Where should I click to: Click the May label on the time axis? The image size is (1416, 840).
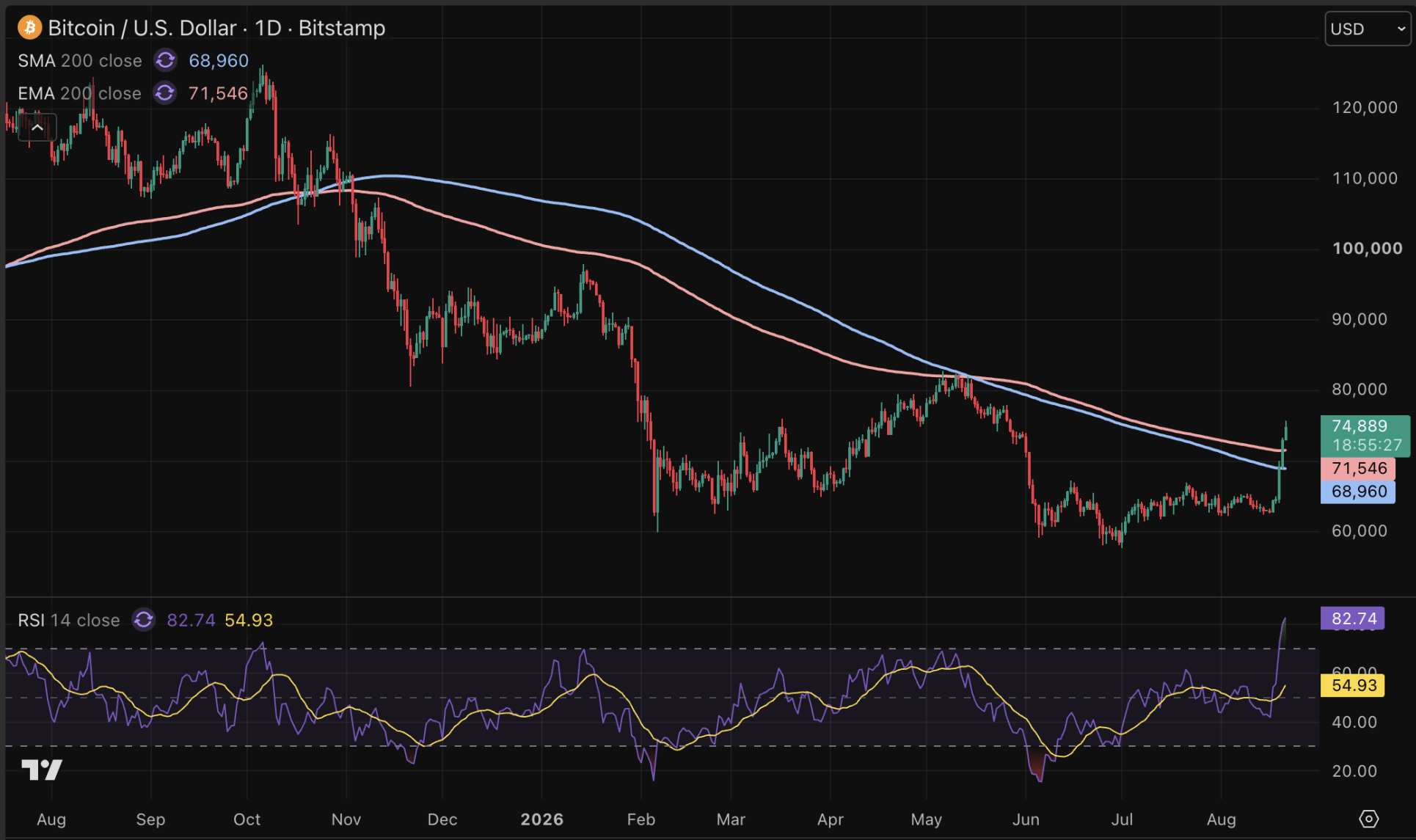(926, 819)
